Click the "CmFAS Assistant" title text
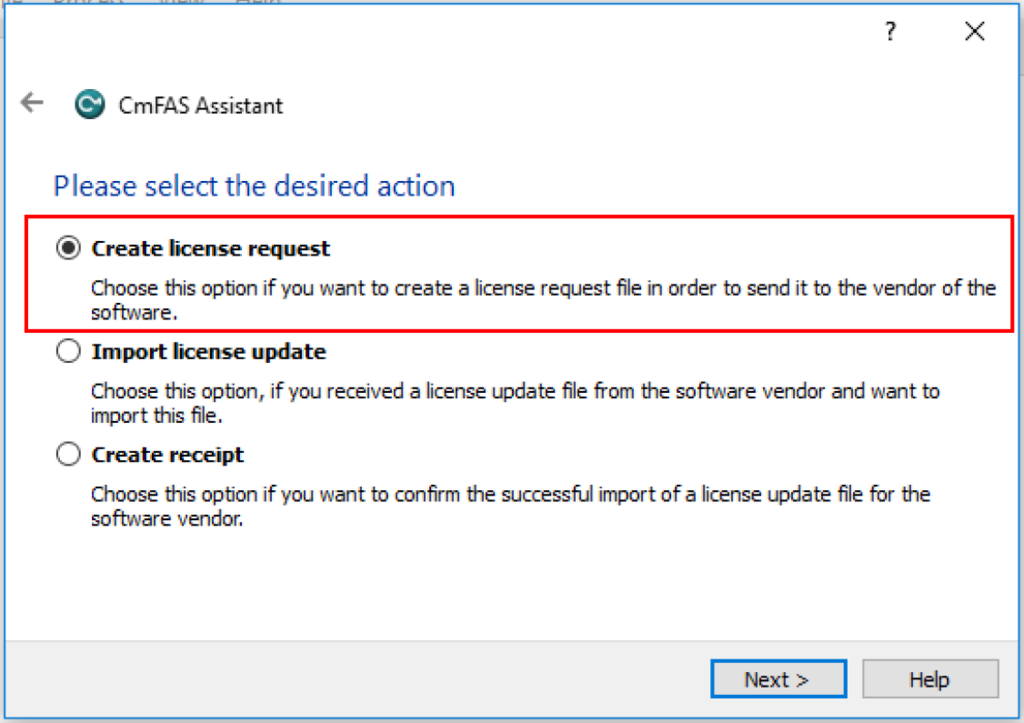 198,105
